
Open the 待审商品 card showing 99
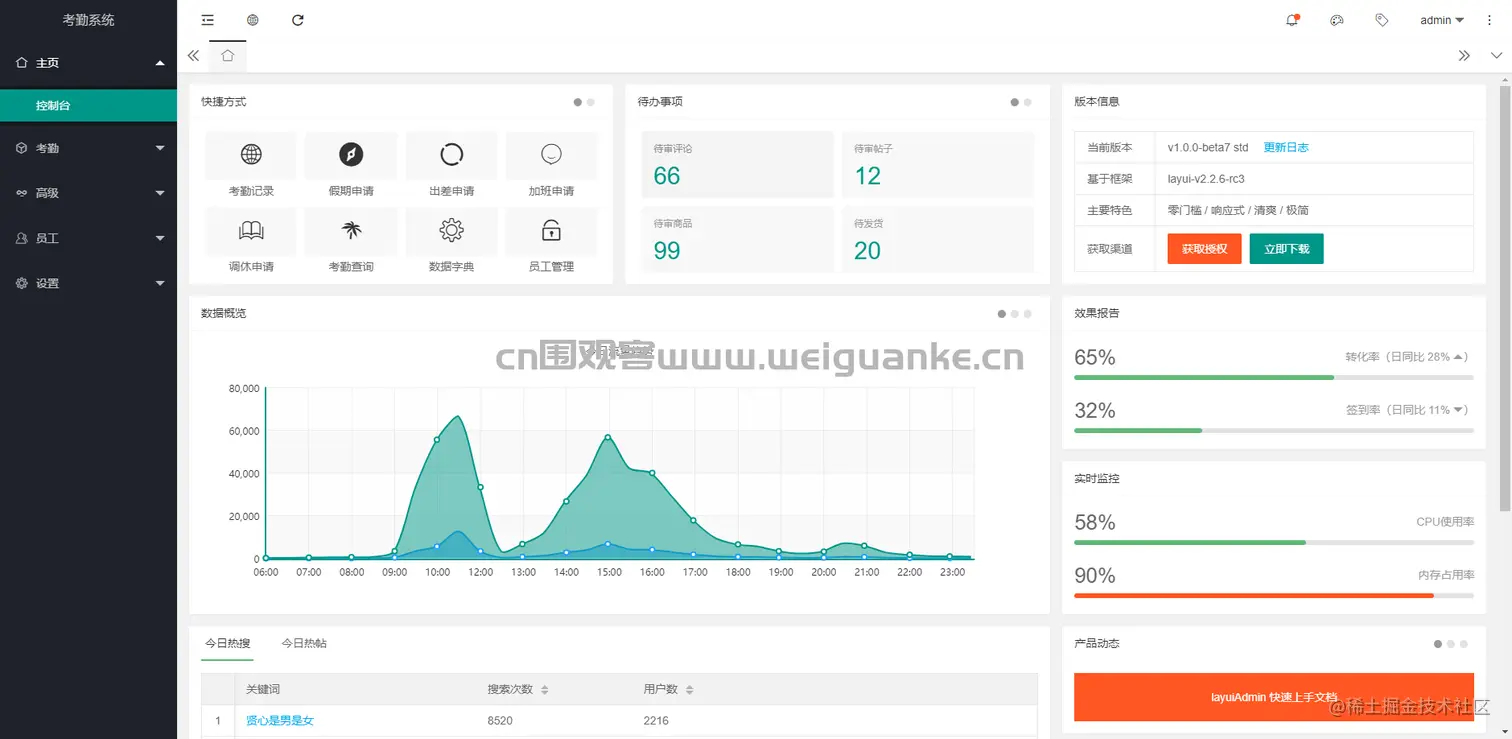tap(737, 240)
